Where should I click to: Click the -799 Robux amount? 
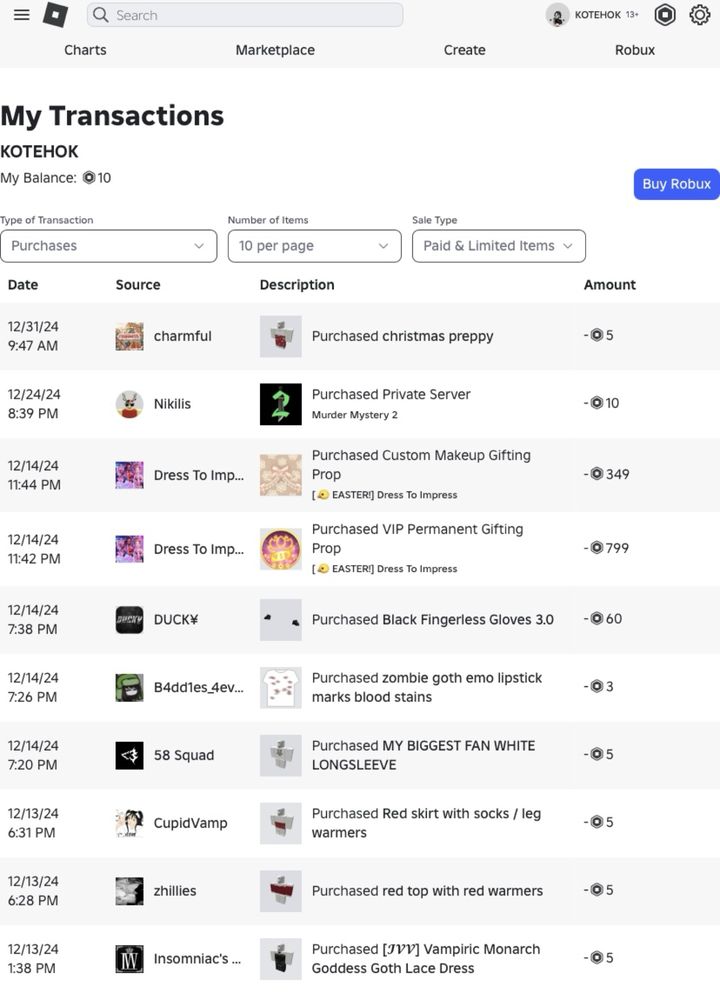[606, 548]
